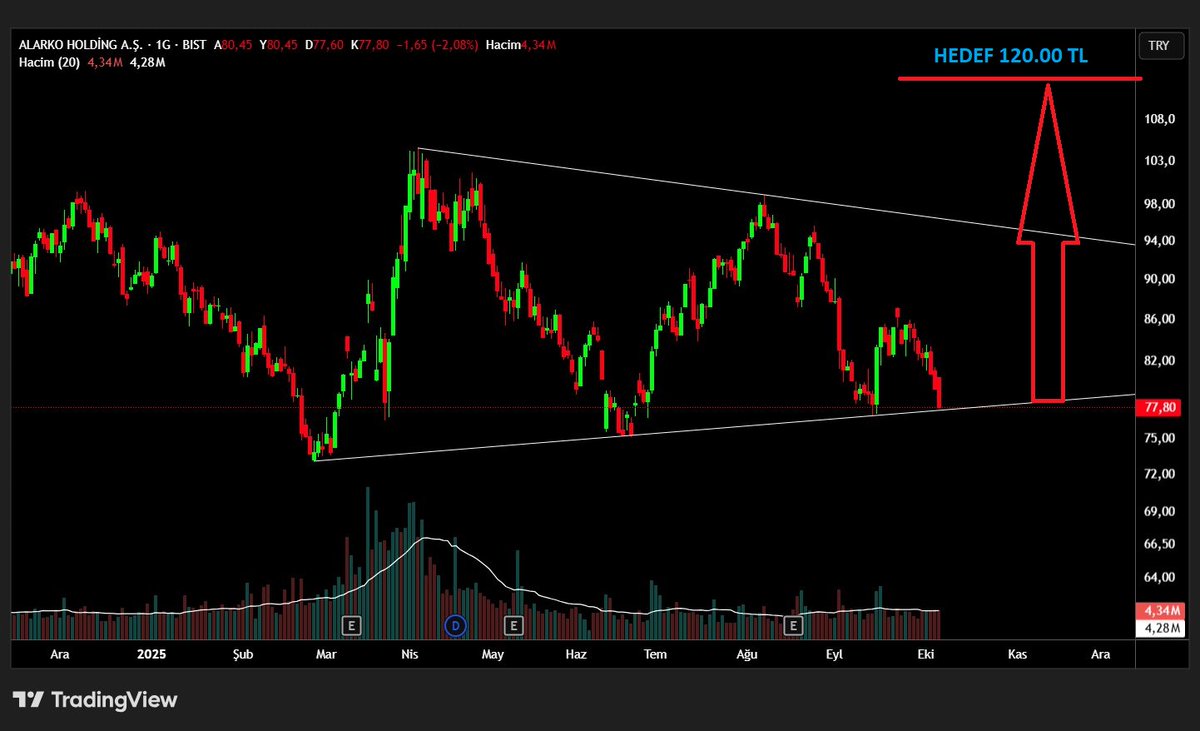Click the 103,0 price axis label
Image resolution: width=1200 pixels, height=731 pixels.
point(1159,161)
